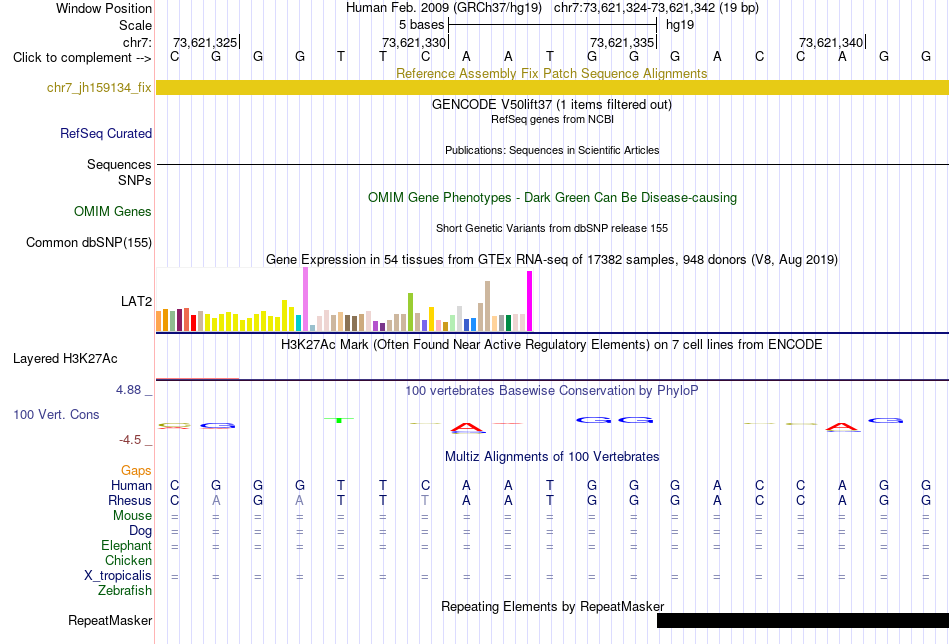
Task: Click the 73,621,325 ruler position
Action: pos(205,42)
